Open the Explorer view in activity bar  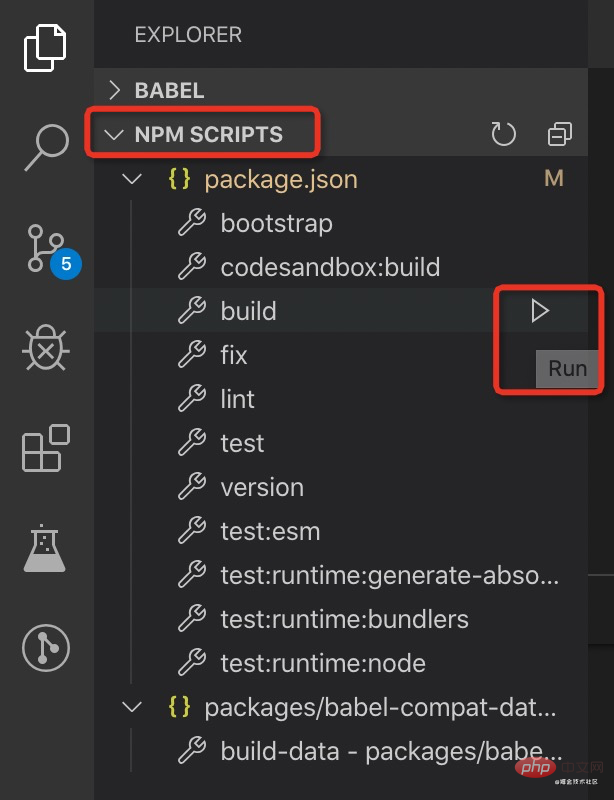[x=45, y=48]
